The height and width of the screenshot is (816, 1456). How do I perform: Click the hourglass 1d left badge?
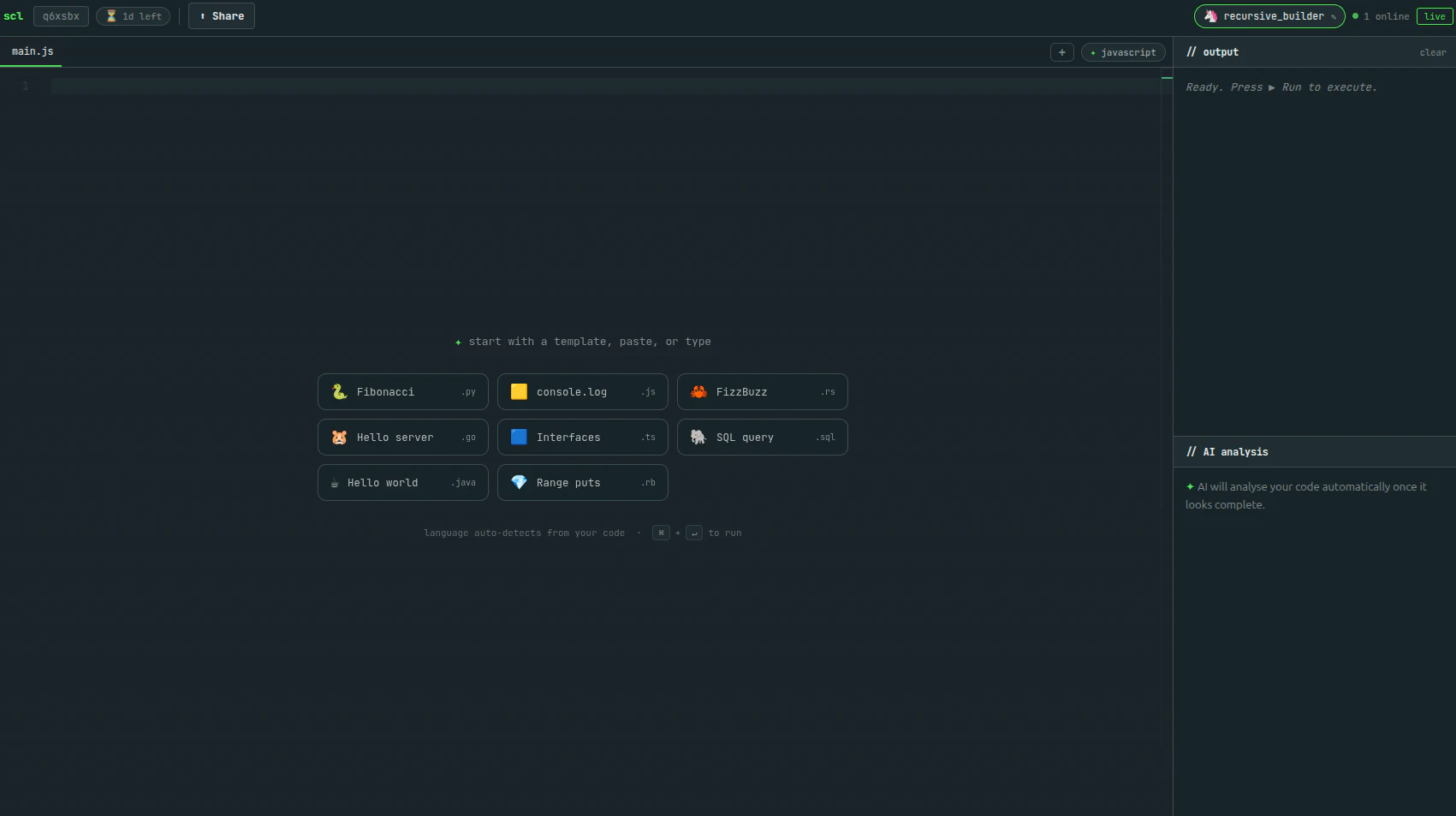(134, 16)
